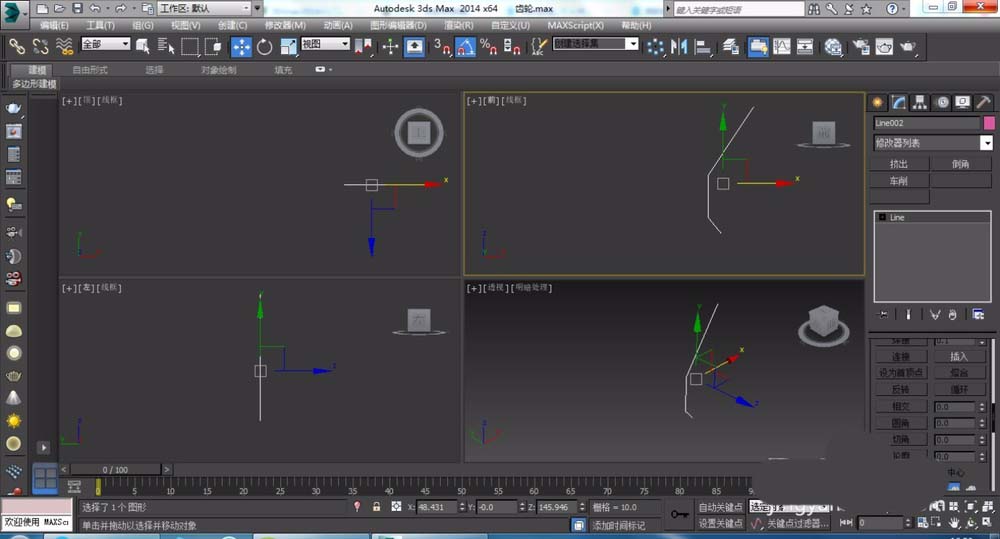
Task: Click the Link selection tool
Action: (x=16, y=46)
